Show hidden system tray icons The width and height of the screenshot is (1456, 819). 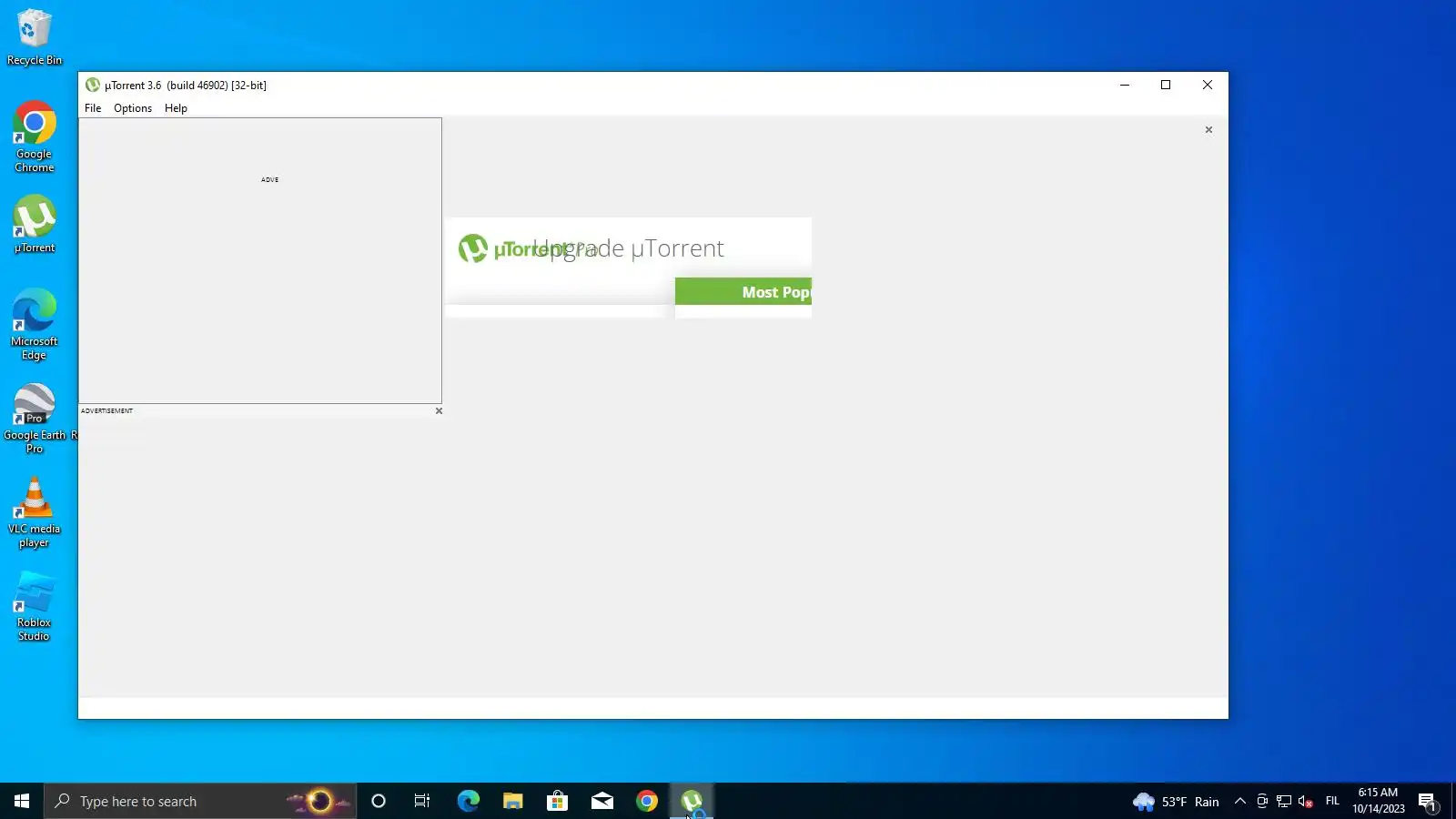[1239, 802]
